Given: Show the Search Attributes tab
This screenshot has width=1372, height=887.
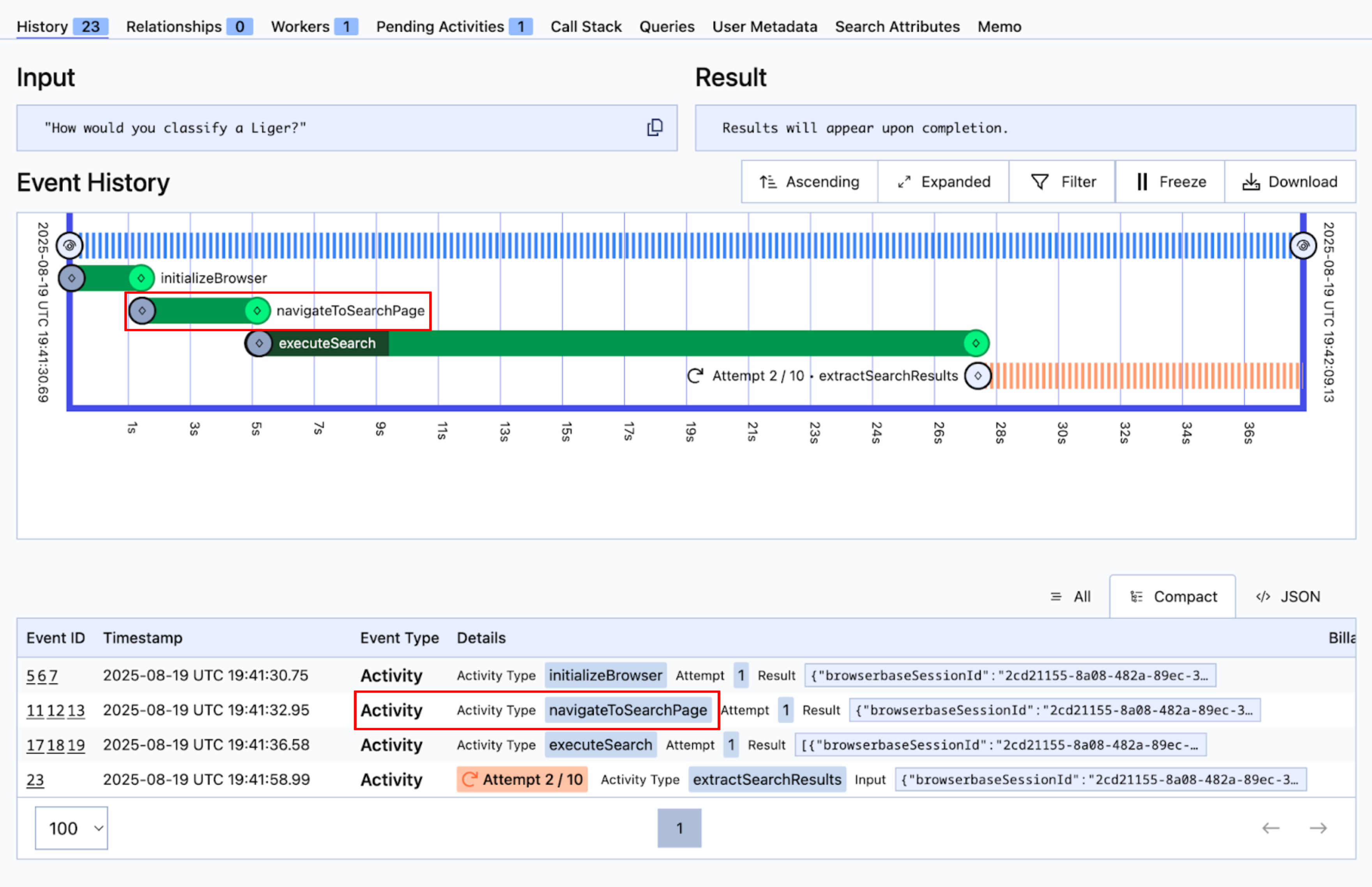Looking at the screenshot, I should [x=897, y=27].
